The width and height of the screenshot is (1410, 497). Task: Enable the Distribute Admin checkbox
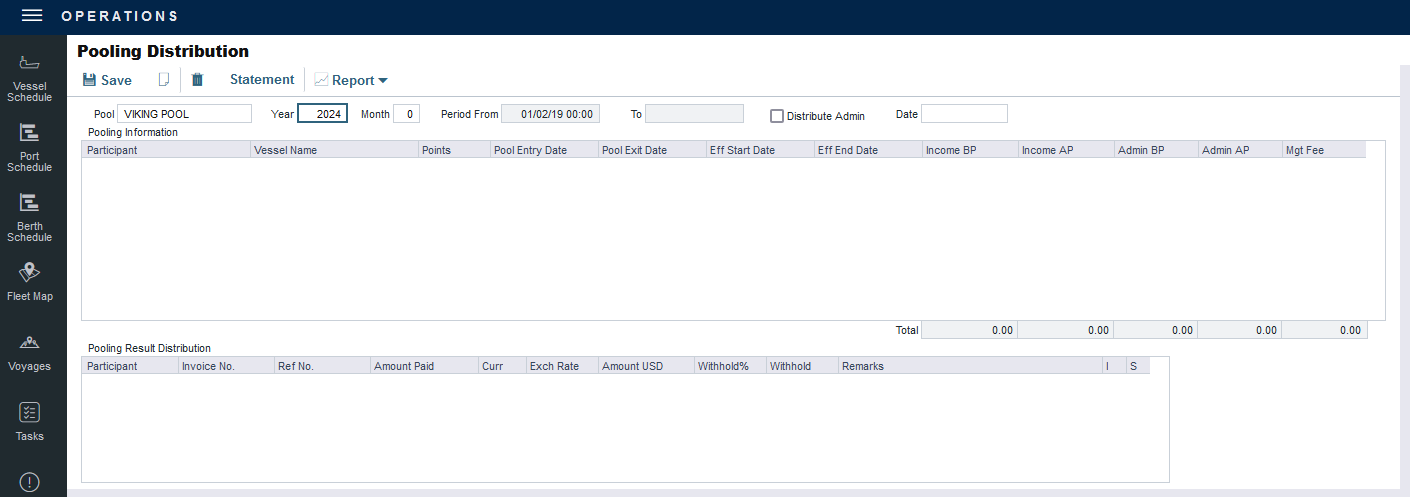click(777, 116)
